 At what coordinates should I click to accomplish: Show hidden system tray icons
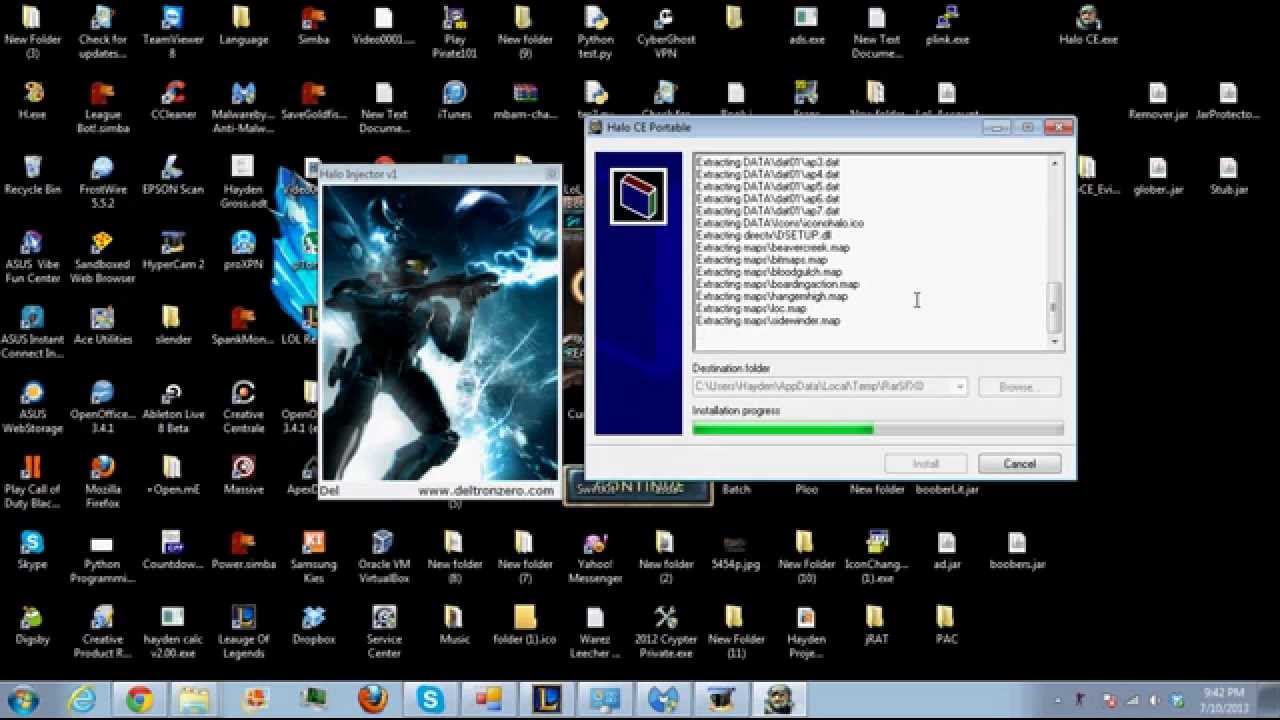1058,700
